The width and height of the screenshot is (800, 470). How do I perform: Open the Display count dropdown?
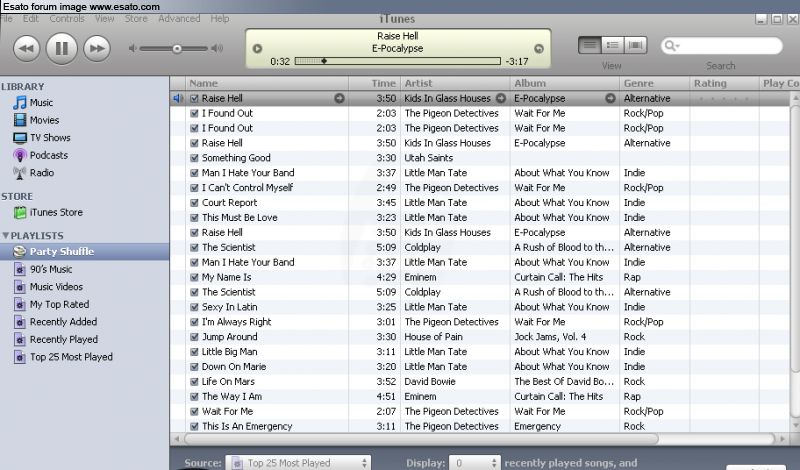(x=474, y=463)
